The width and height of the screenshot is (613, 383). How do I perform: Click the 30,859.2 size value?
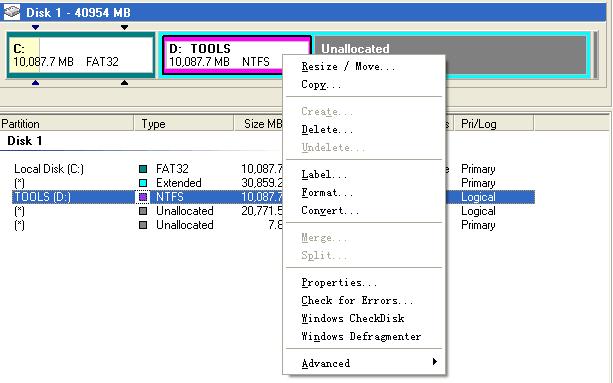(262, 183)
